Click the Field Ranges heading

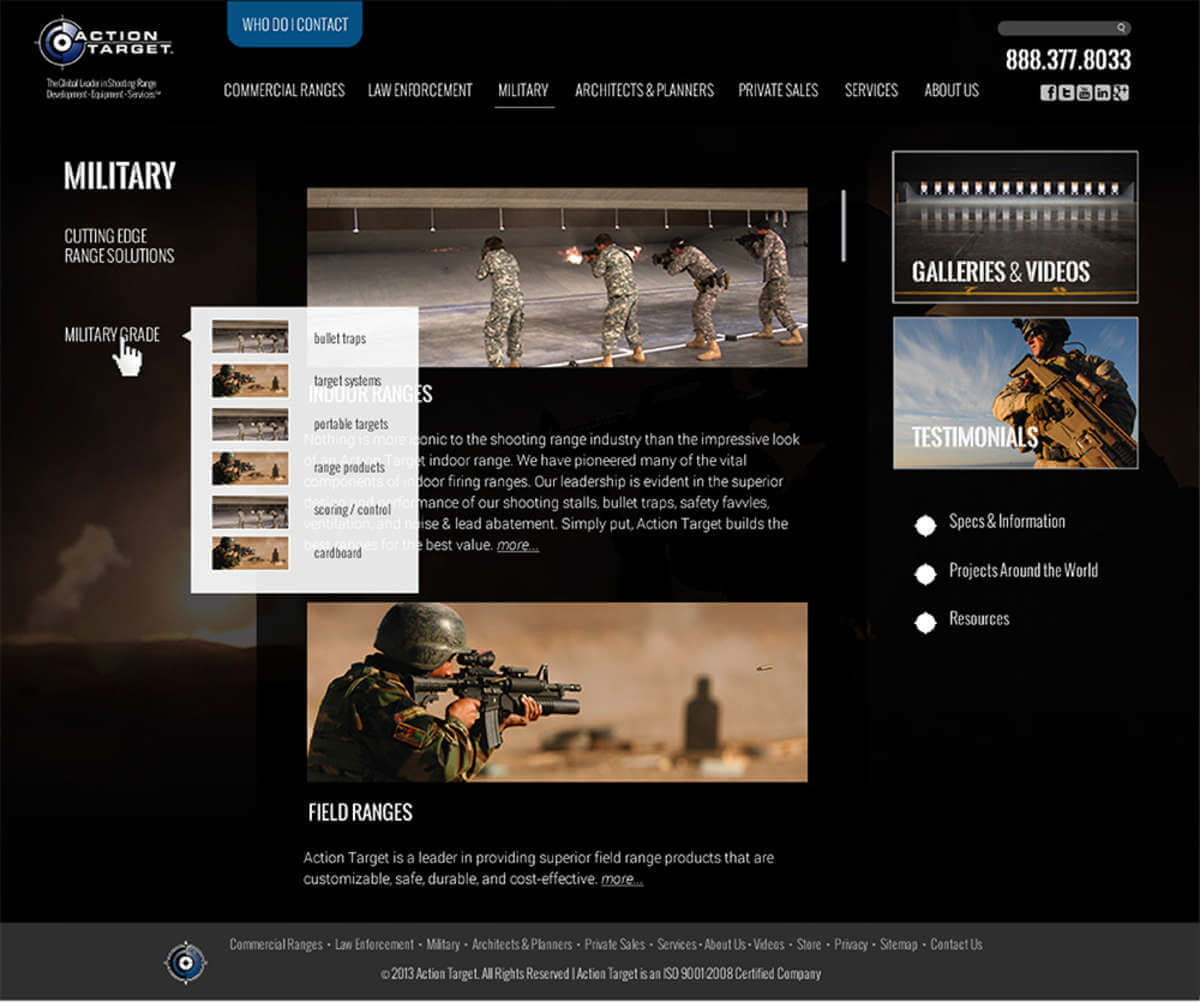(360, 812)
